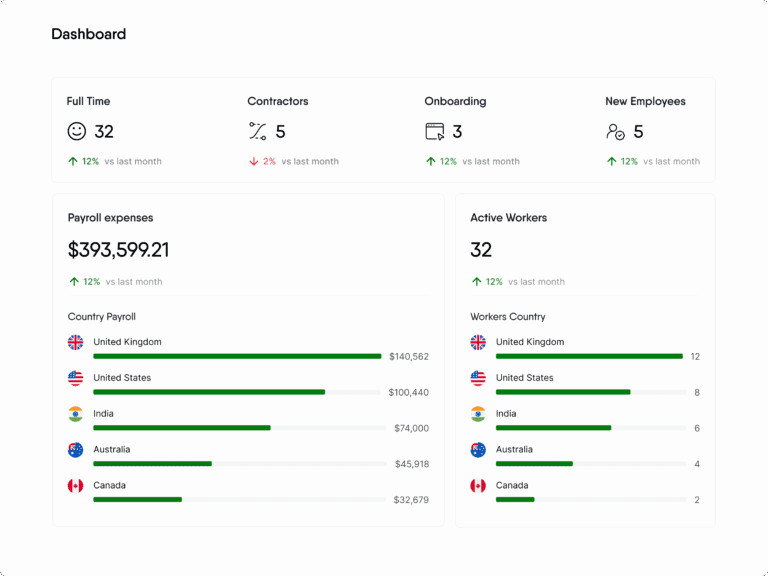Viewport: 768px width, 576px height.
Task: Click the smiley face Full Time icon
Action: pos(76,131)
